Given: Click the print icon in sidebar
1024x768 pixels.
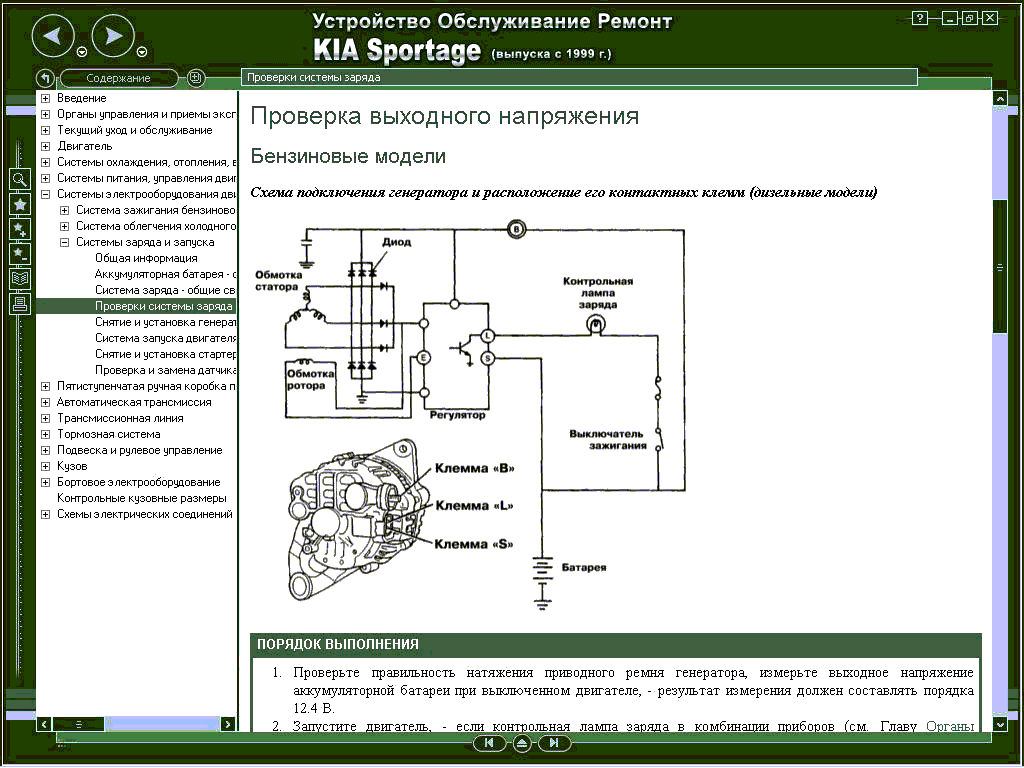Looking at the screenshot, I should 20,304.
